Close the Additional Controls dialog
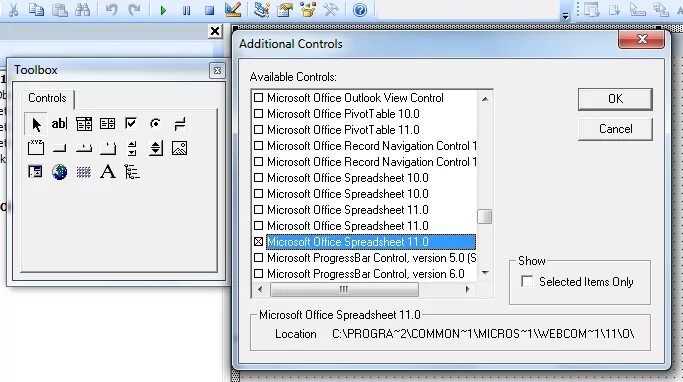Image resolution: width=683 pixels, height=382 pixels. click(642, 39)
